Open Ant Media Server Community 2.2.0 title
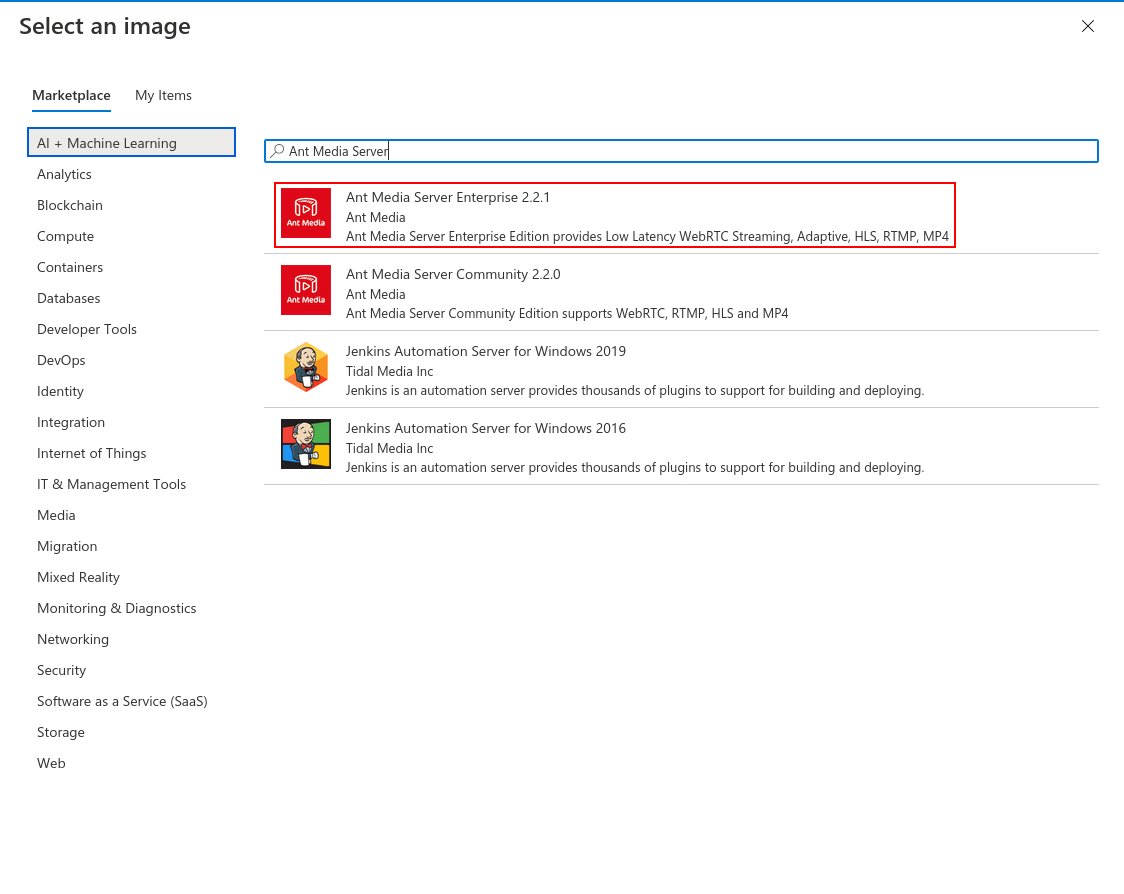This screenshot has width=1124, height=894. tap(453, 274)
